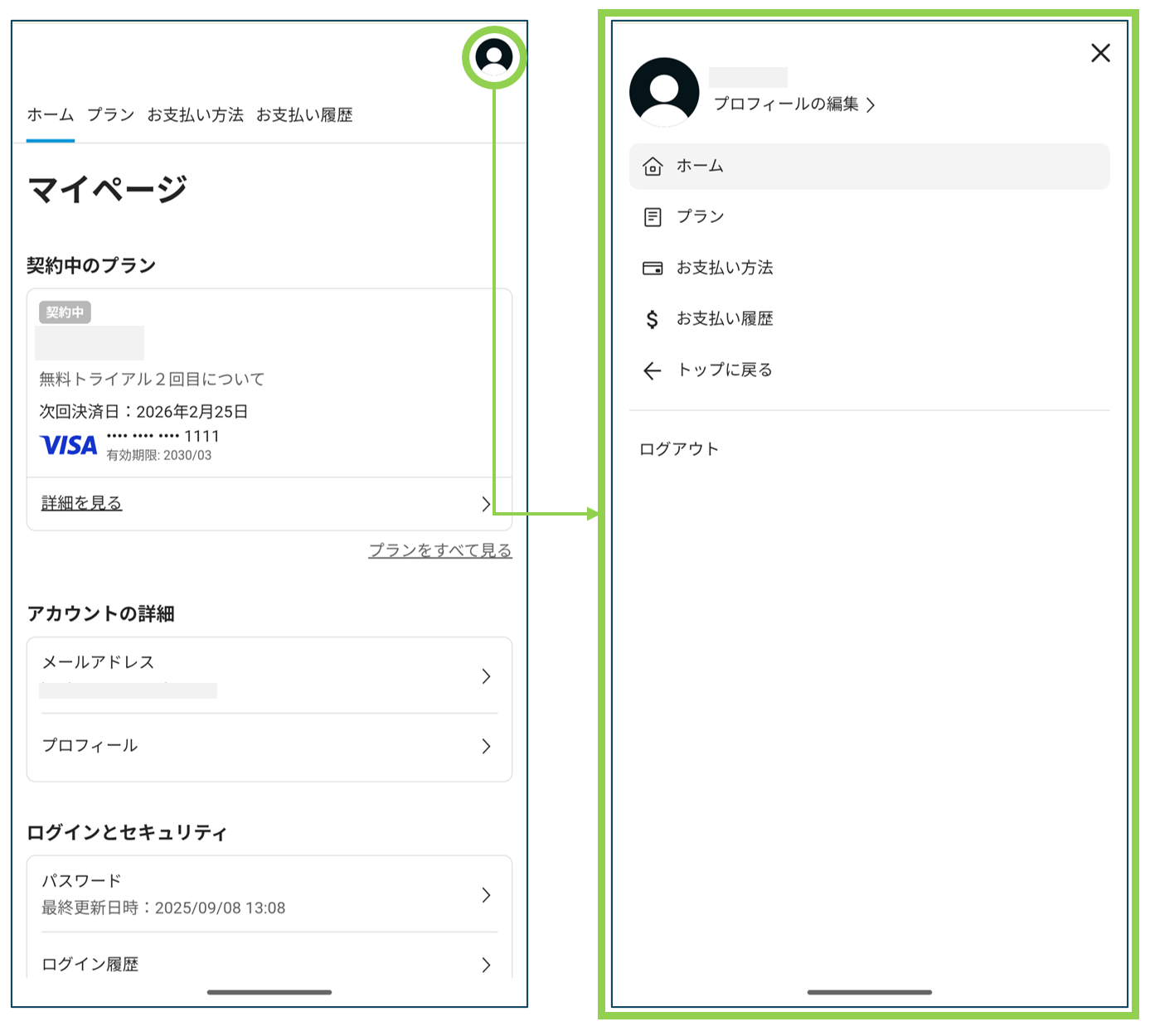Click the VISA card logo
This screenshot has width=1150, height=1036.
point(69,445)
